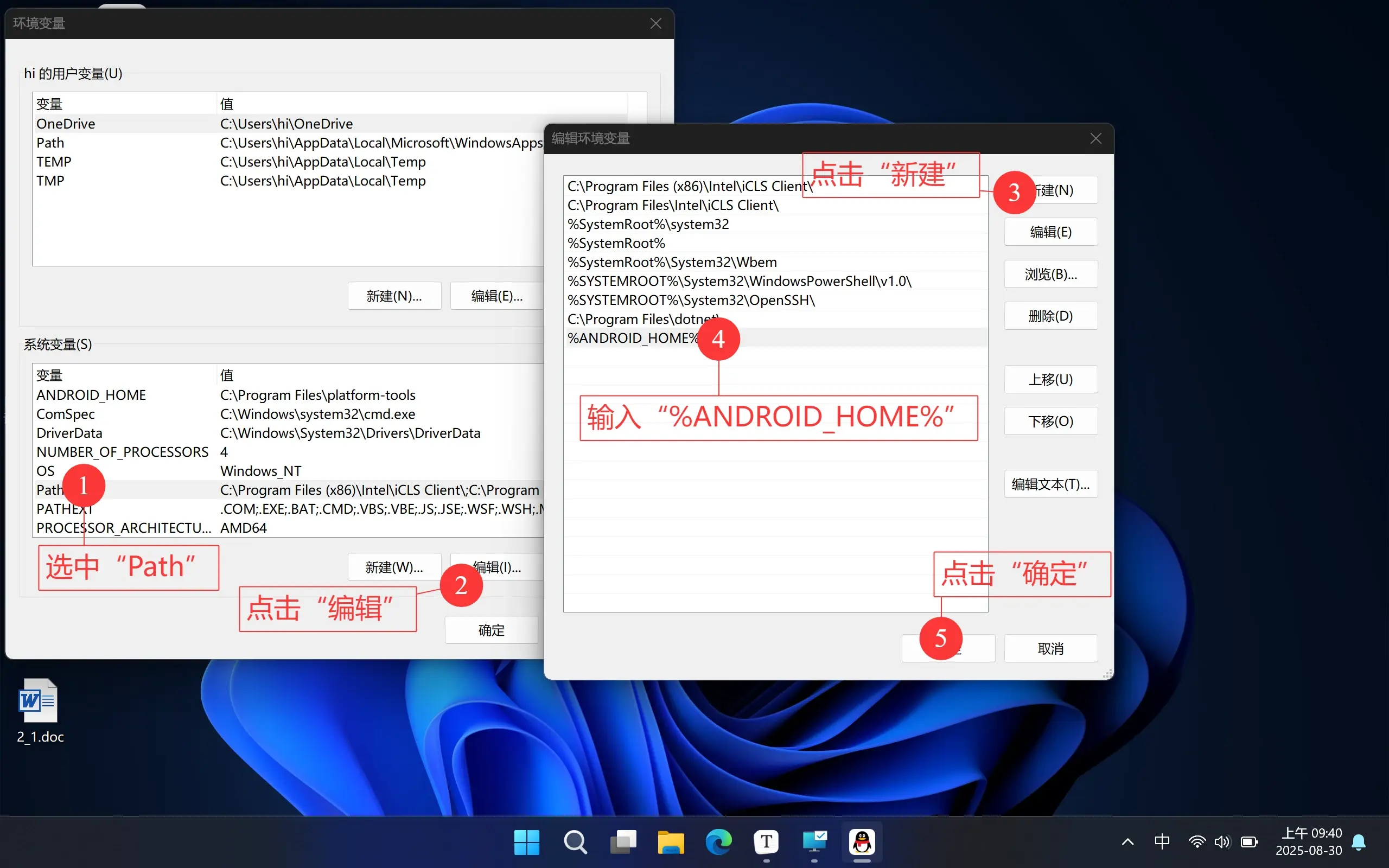Image resolution: width=1389 pixels, height=868 pixels.
Task: Open Task View from taskbar
Action: [623, 842]
